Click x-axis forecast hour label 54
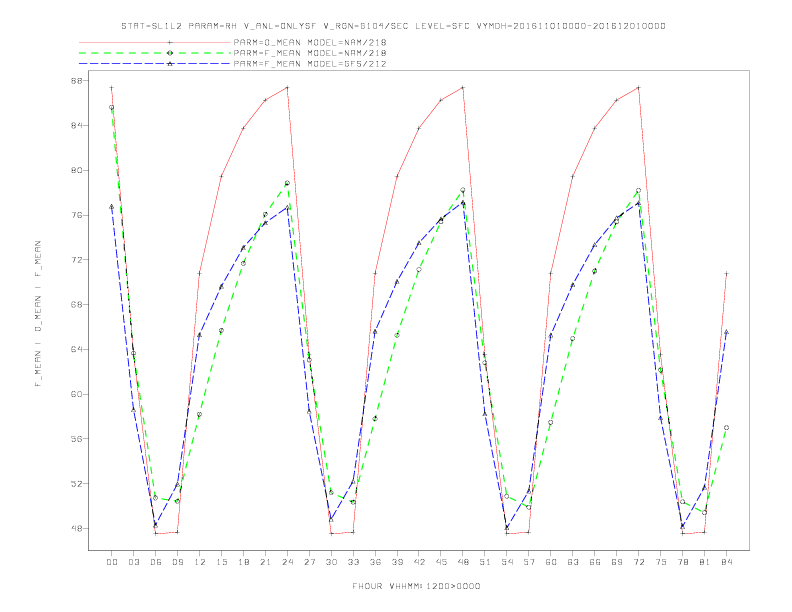Screen dimensions: 792x612 507,562
